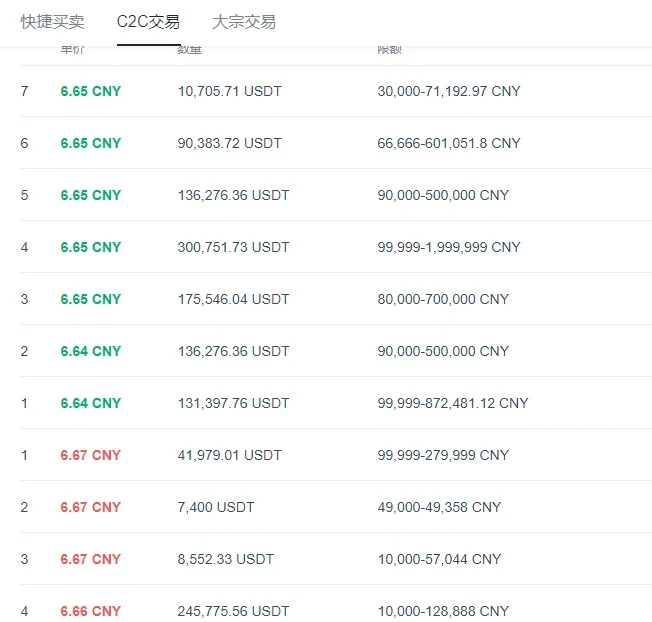
Task: Click the red 6.66 CNY price
Action: [x=90, y=611]
